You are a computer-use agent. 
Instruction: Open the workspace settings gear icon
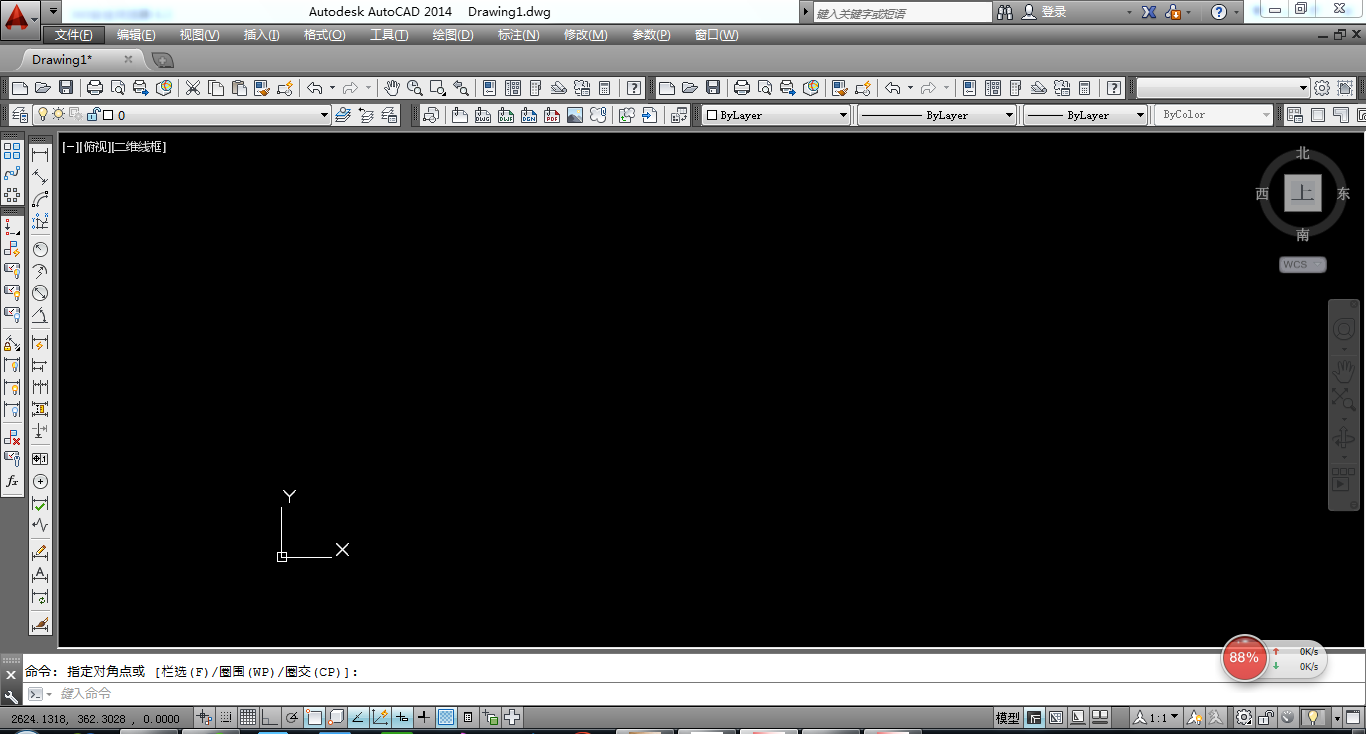1321,88
